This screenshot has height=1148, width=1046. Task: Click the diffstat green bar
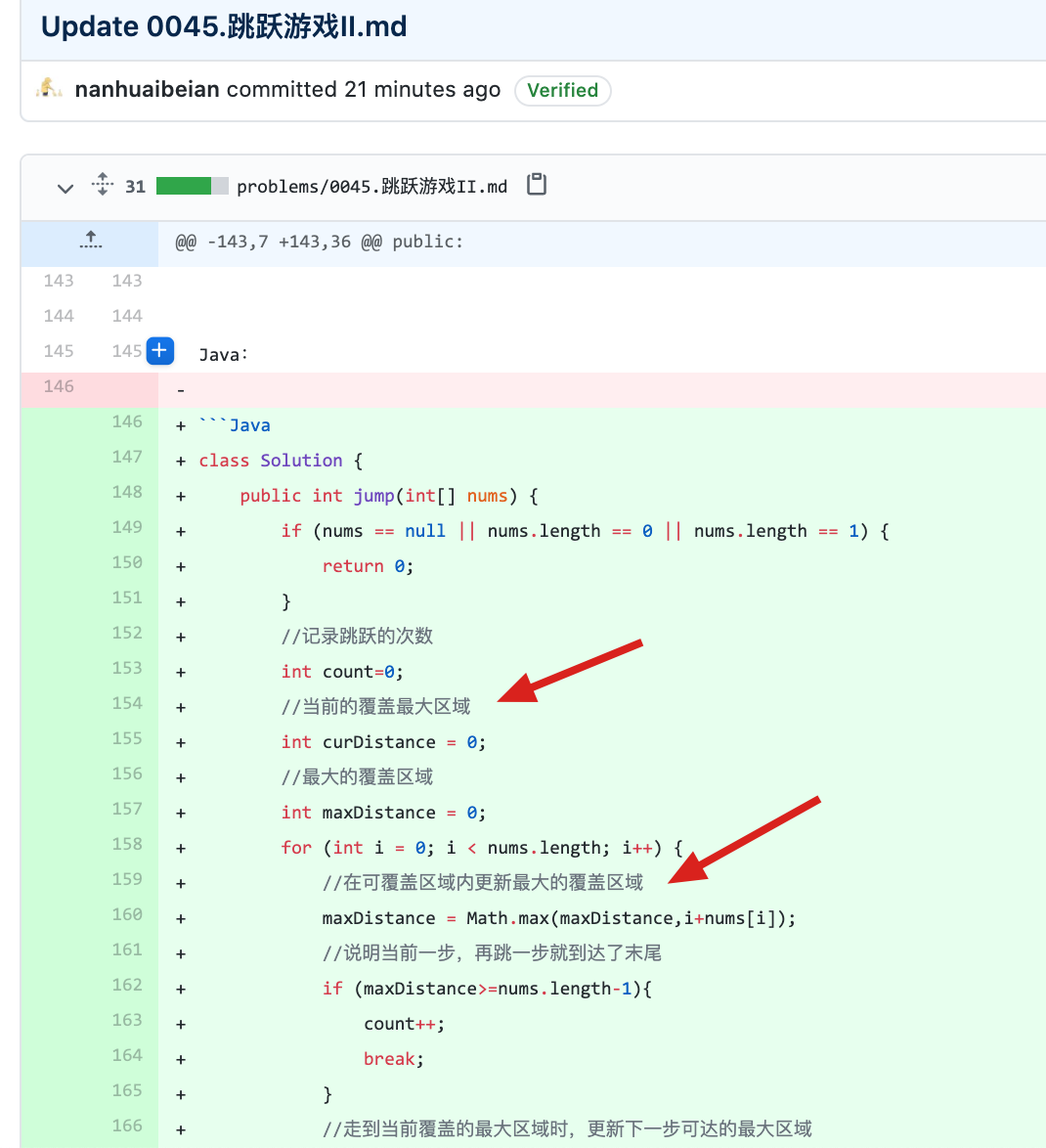click(184, 186)
